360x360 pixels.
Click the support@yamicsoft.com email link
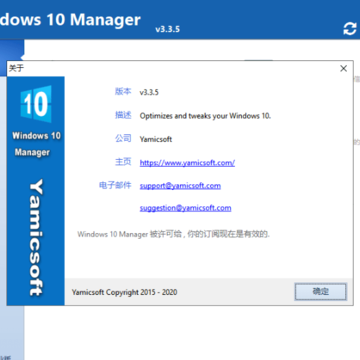(180, 185)
